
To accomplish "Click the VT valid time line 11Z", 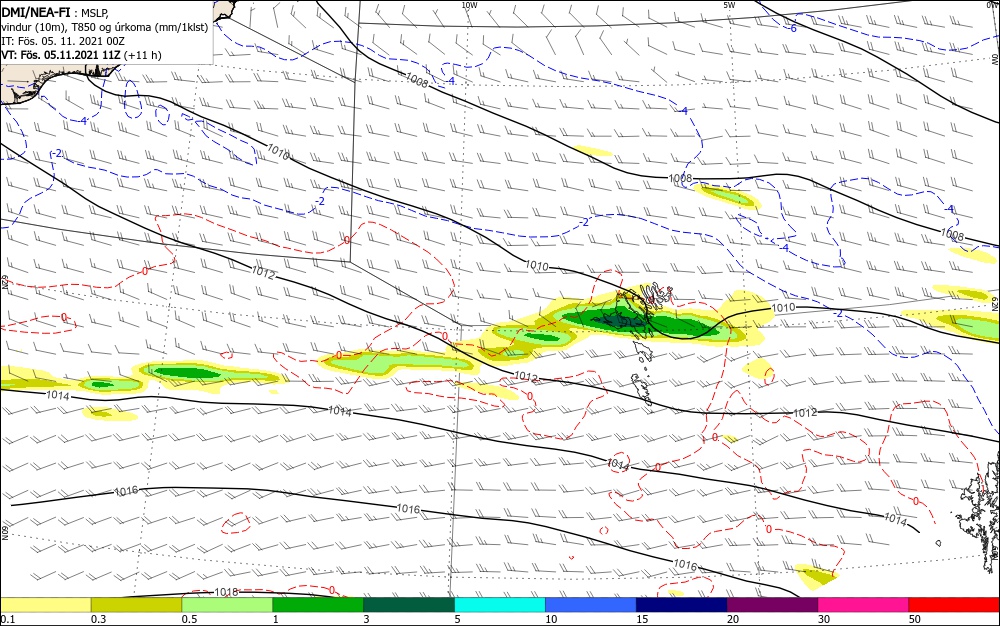I will click(x=61, y=55).
